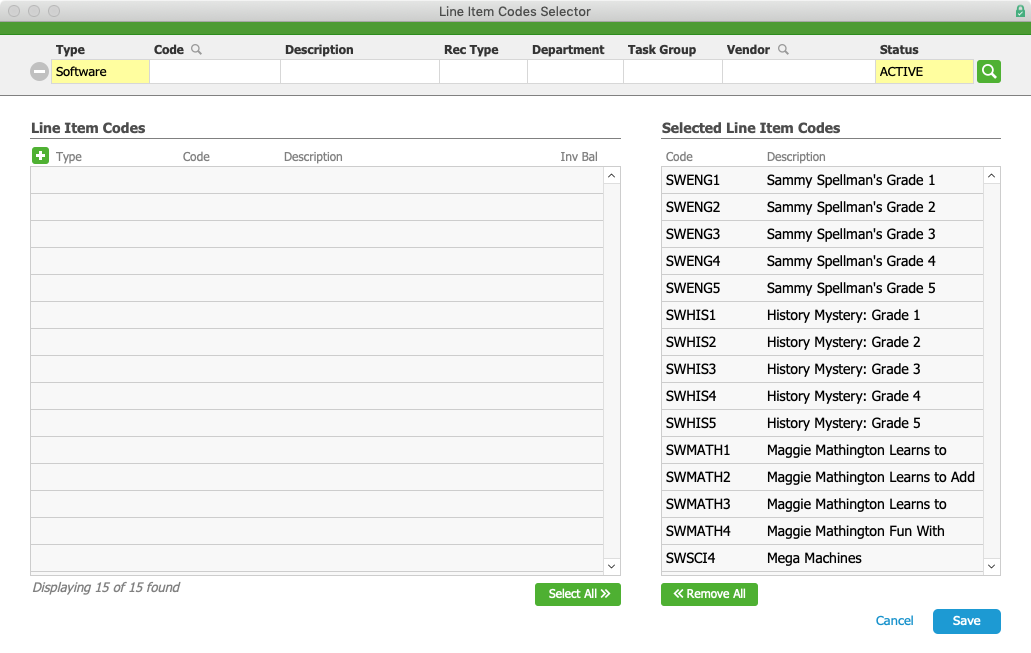This screenshot has width=1031, height=653.
Task: Select the SWMATH1 row
Action: (x=822, y=450)
